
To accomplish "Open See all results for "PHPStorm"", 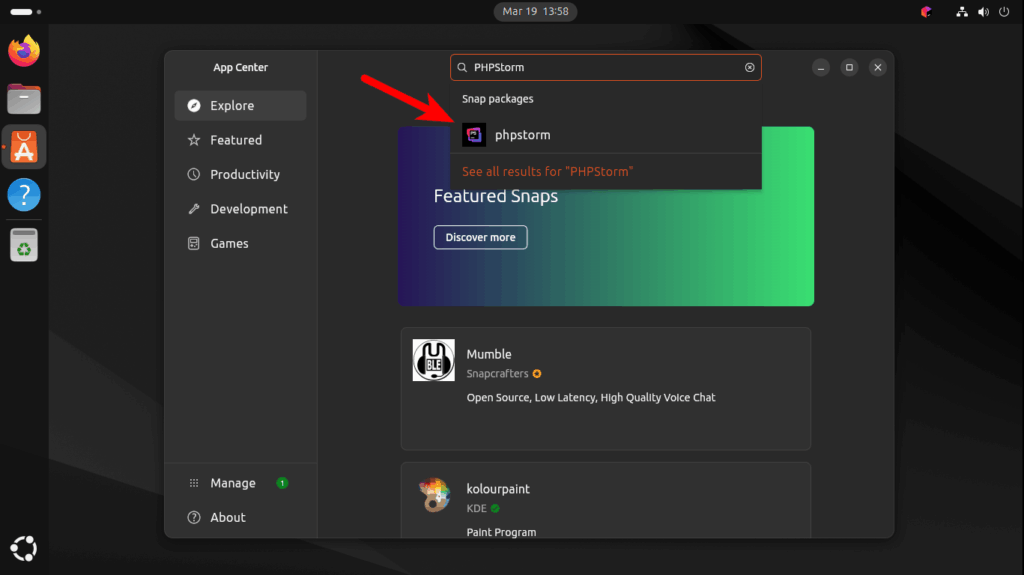I will click(547, 171).
